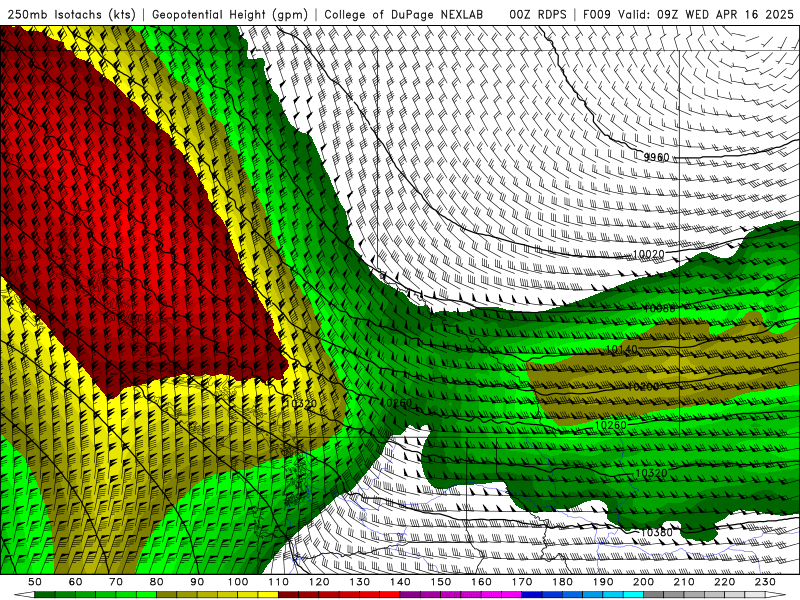This screenshot has height=600, width=800.
Task: Select the dark gray 200–205 kts legend swatch
Action: (654, 595)
